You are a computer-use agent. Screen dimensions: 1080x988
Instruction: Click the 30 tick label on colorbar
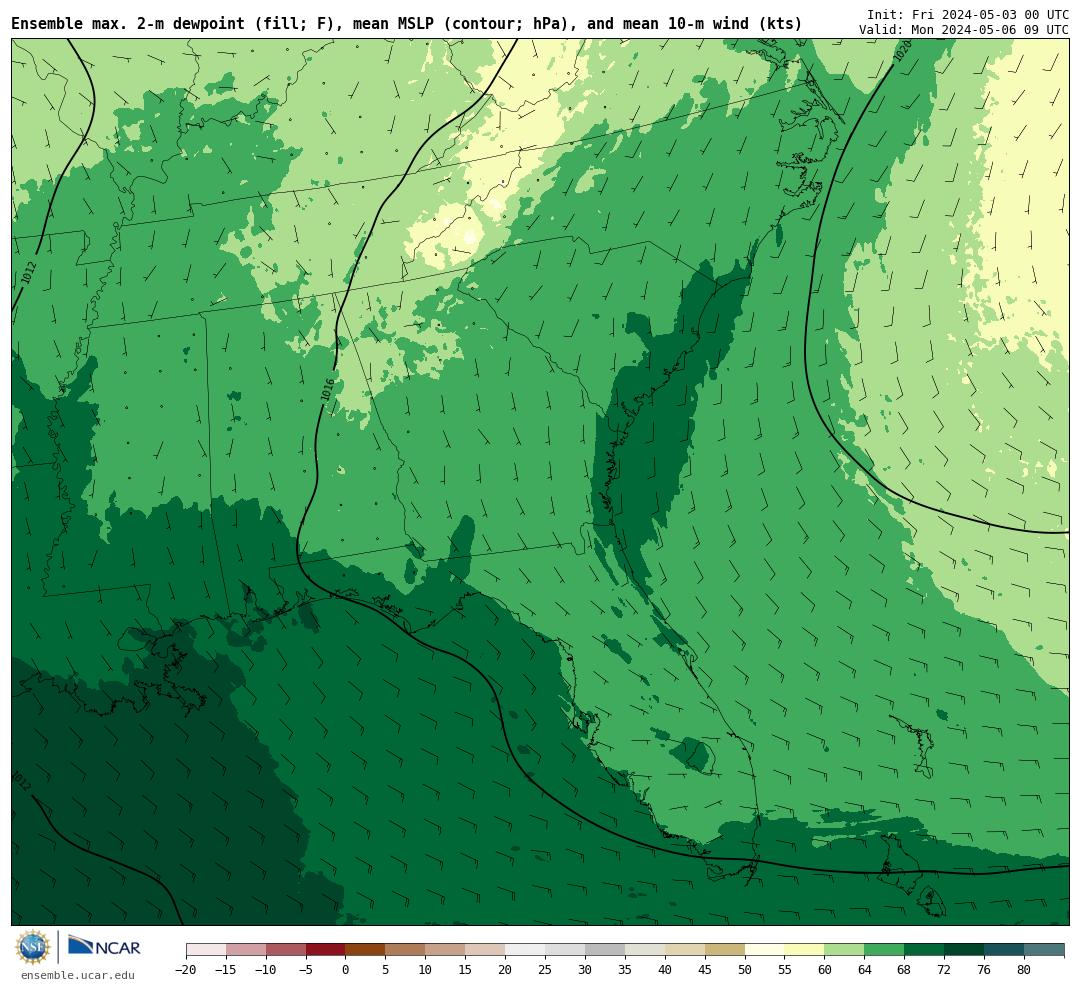(x=585, y=970)
